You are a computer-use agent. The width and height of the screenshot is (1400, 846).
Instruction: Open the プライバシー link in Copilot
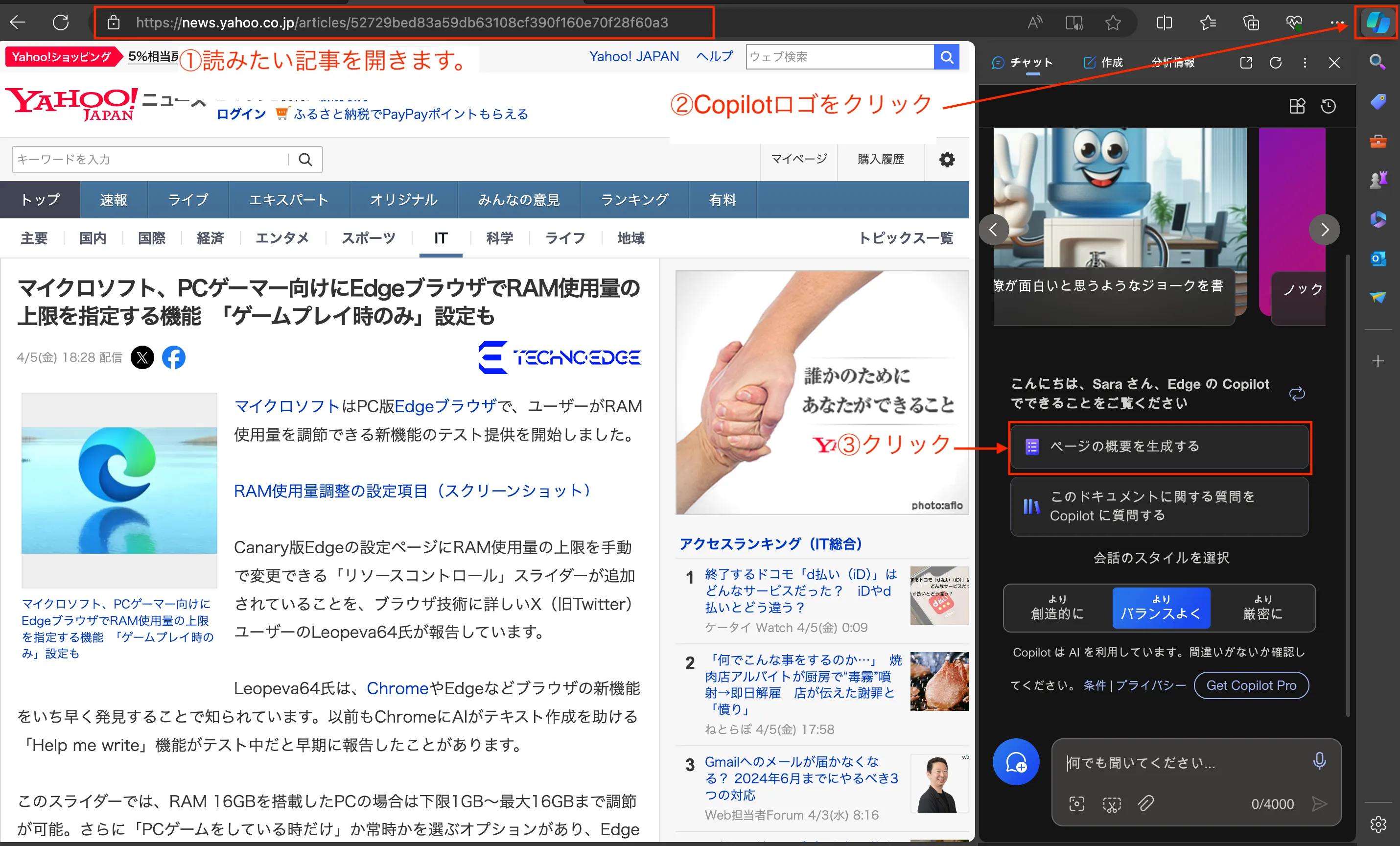(x=1150, y=686)
